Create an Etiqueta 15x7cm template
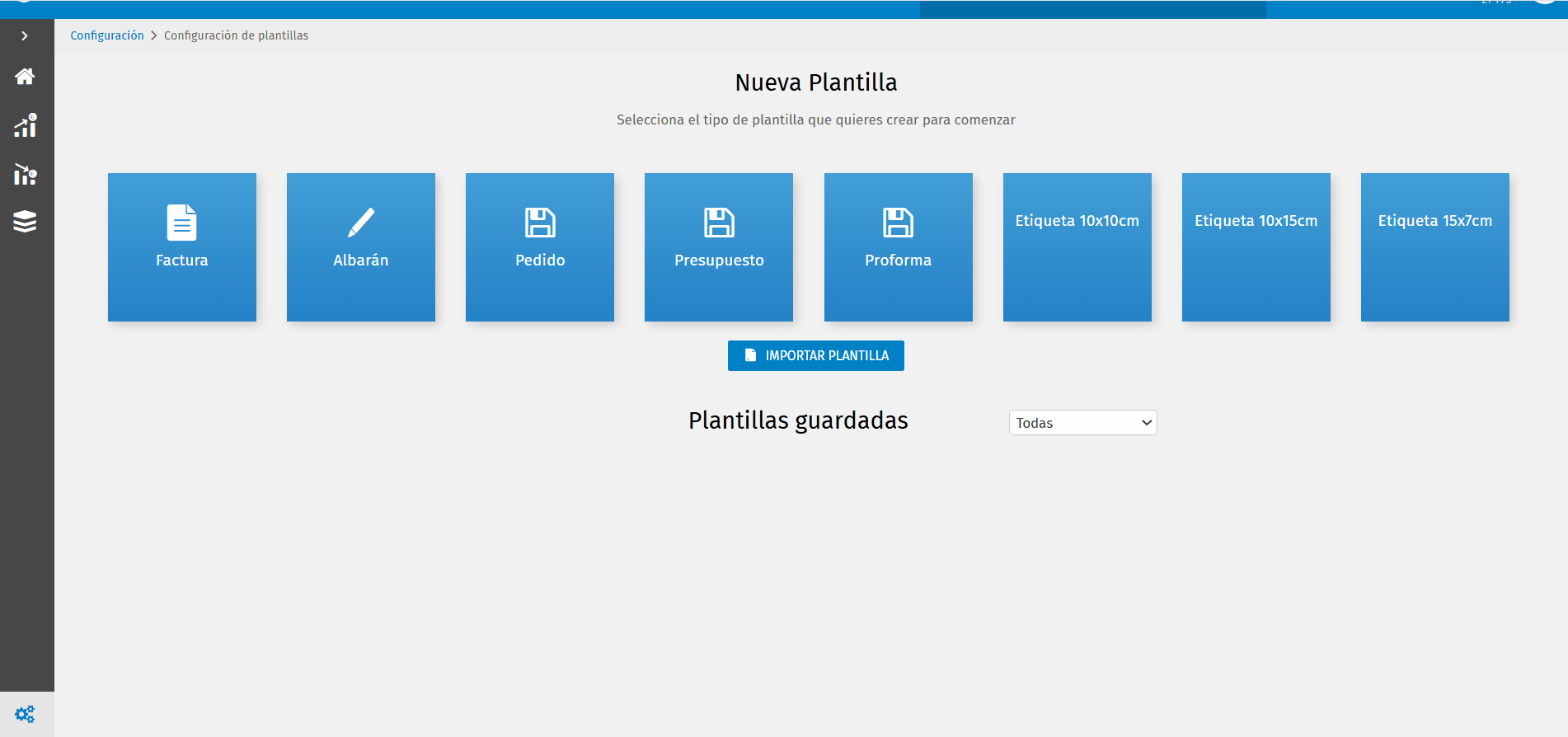 pos(1435,247)
